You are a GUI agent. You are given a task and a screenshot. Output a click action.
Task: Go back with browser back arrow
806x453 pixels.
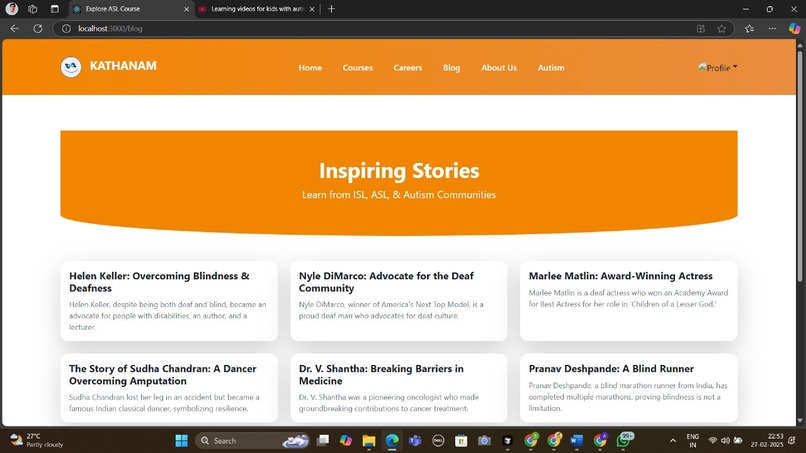click(x=14, y=29)
